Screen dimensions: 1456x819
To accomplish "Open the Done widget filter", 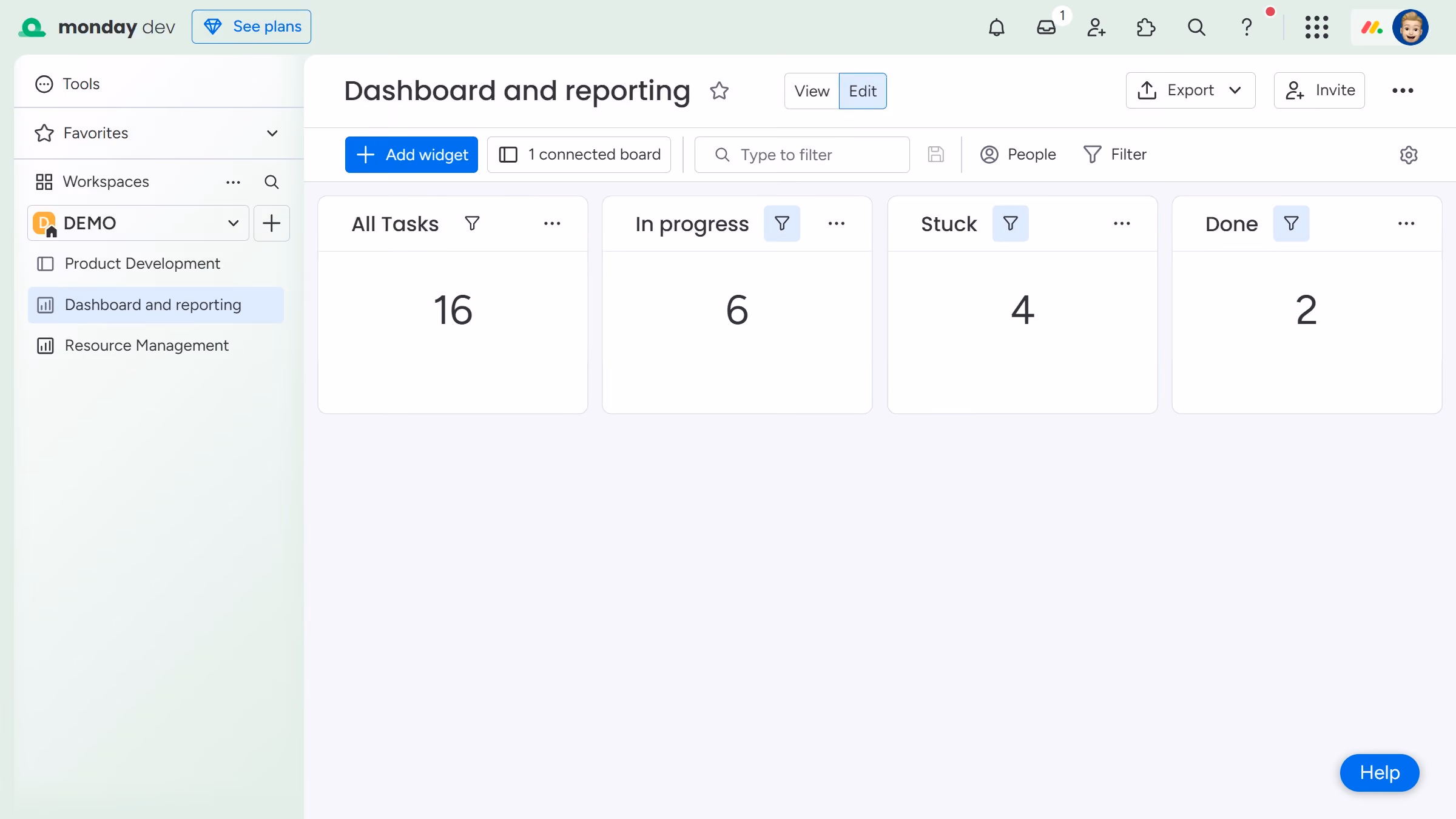I will (x=1291, y=224).
